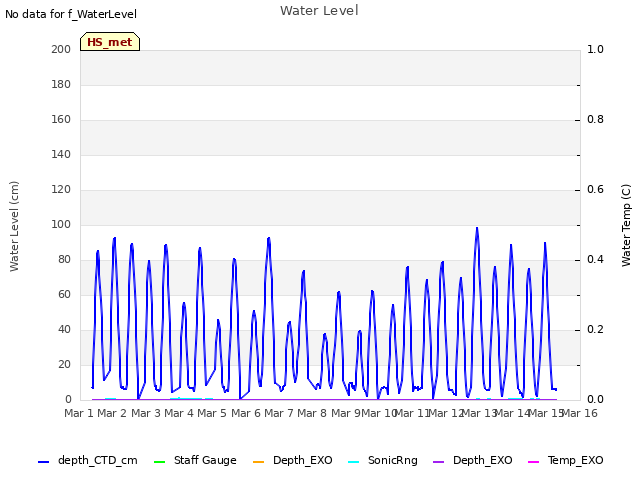Click the 80 tick label on left axis
The height and width of the screenshot is (480, 640).
64,260
